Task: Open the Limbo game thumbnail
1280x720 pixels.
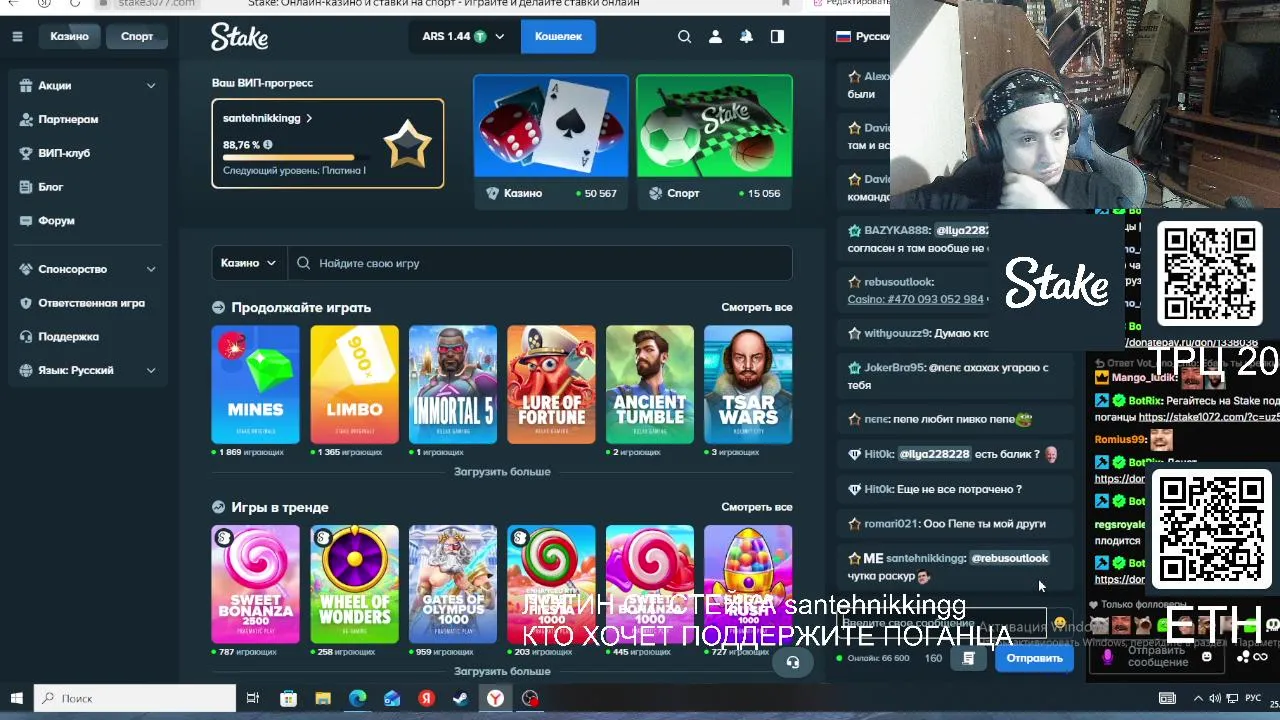Action: [x=354, y=384]
